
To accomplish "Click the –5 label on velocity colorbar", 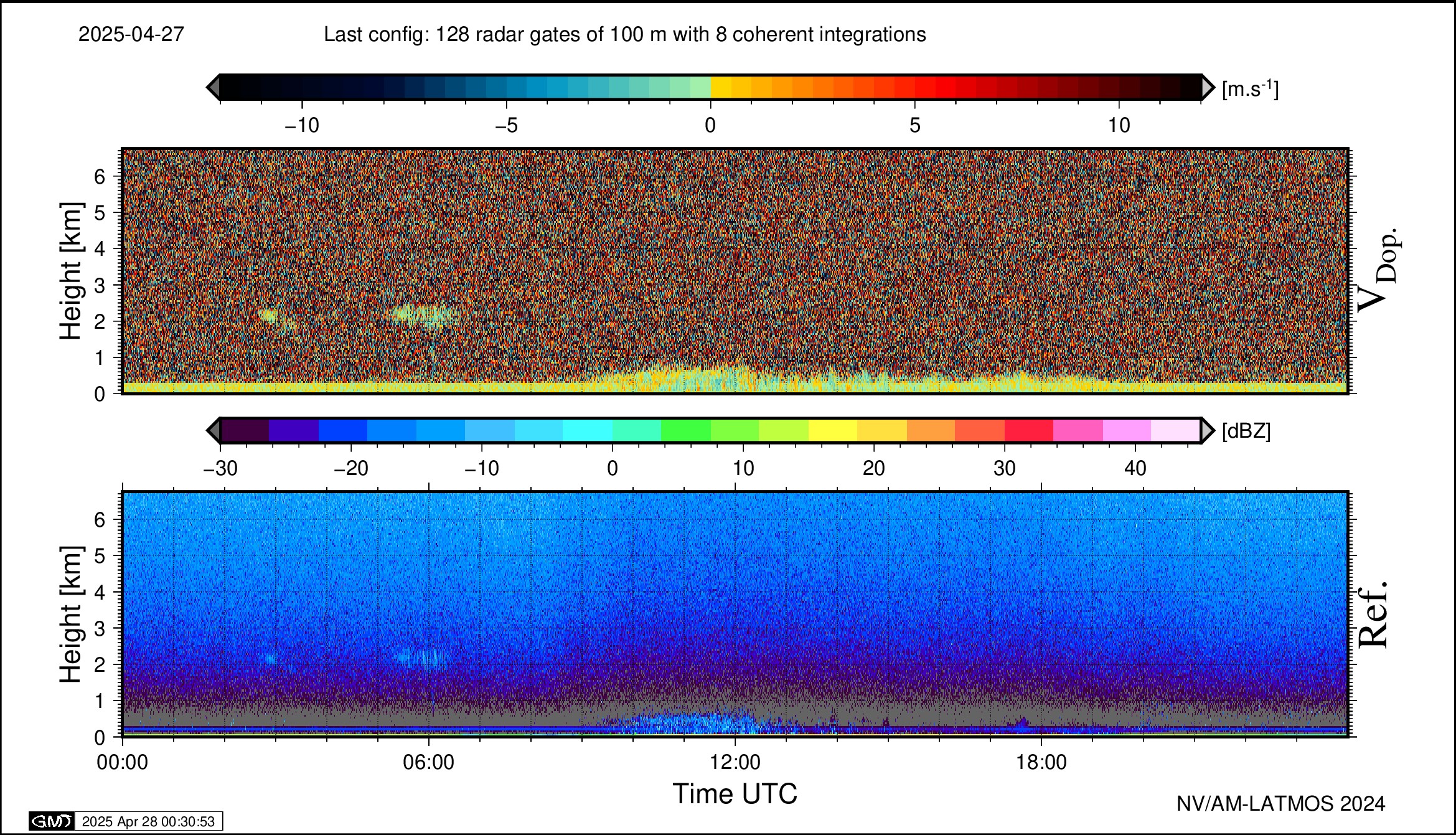I will pyautogui.click(x=506, y=126).
